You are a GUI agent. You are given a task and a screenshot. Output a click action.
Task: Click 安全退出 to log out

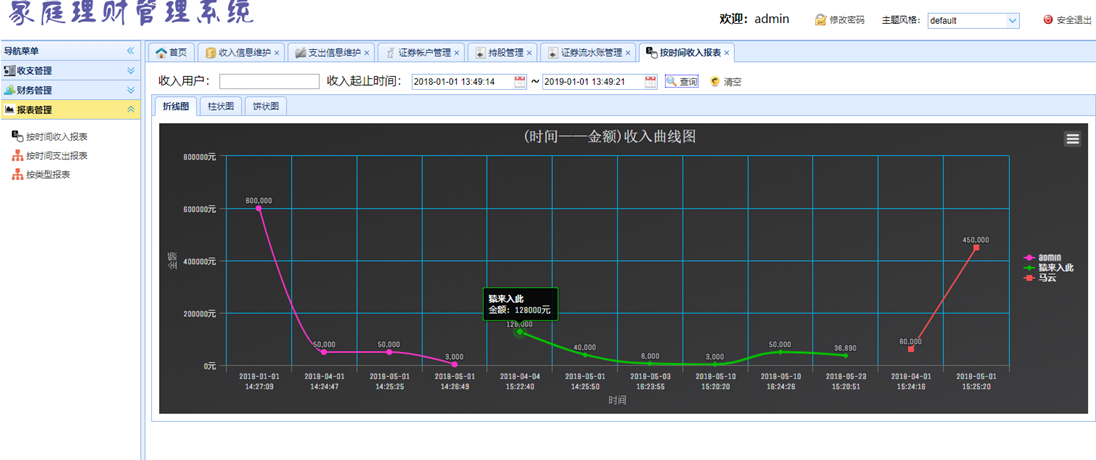click(1074, 20)
